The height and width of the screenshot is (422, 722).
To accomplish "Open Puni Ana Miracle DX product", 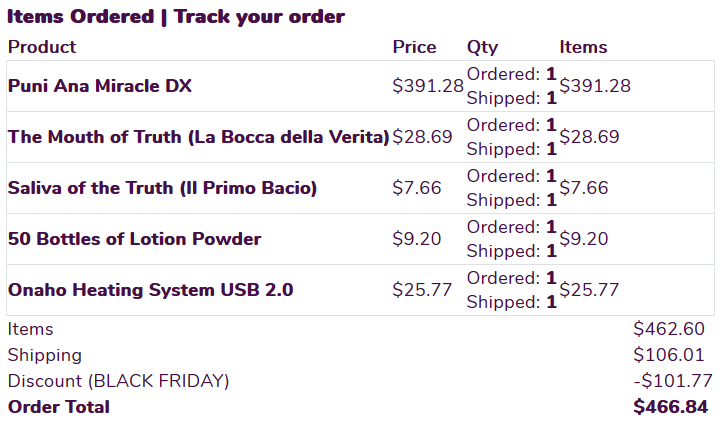I will pos(99,86).
